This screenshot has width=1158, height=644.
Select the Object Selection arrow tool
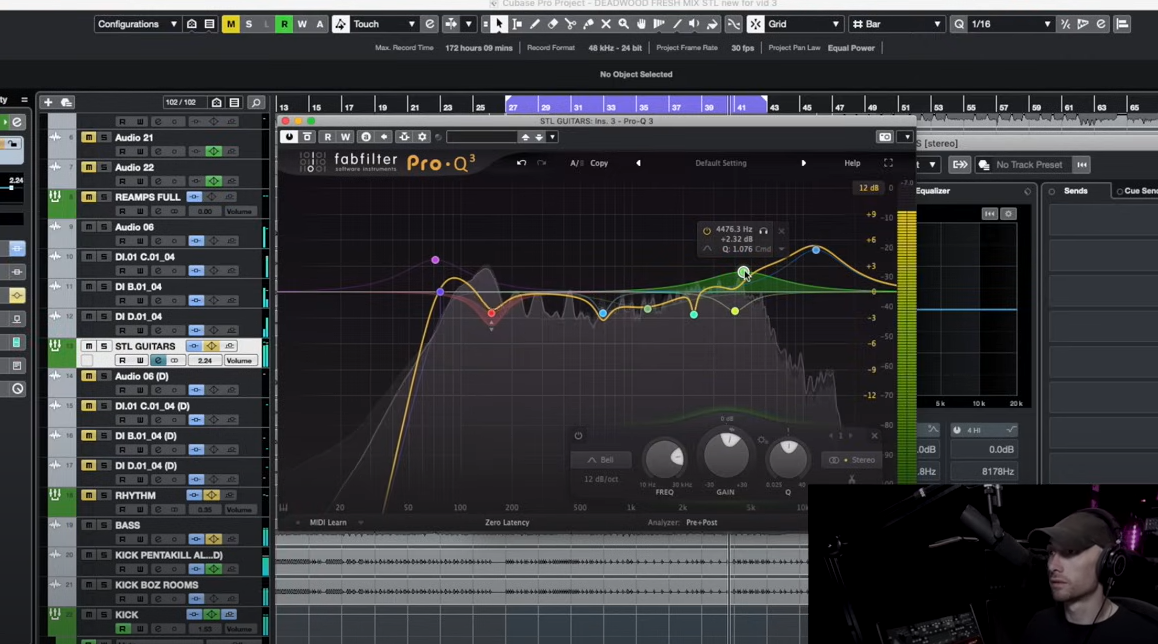click(x=499, y=24)
